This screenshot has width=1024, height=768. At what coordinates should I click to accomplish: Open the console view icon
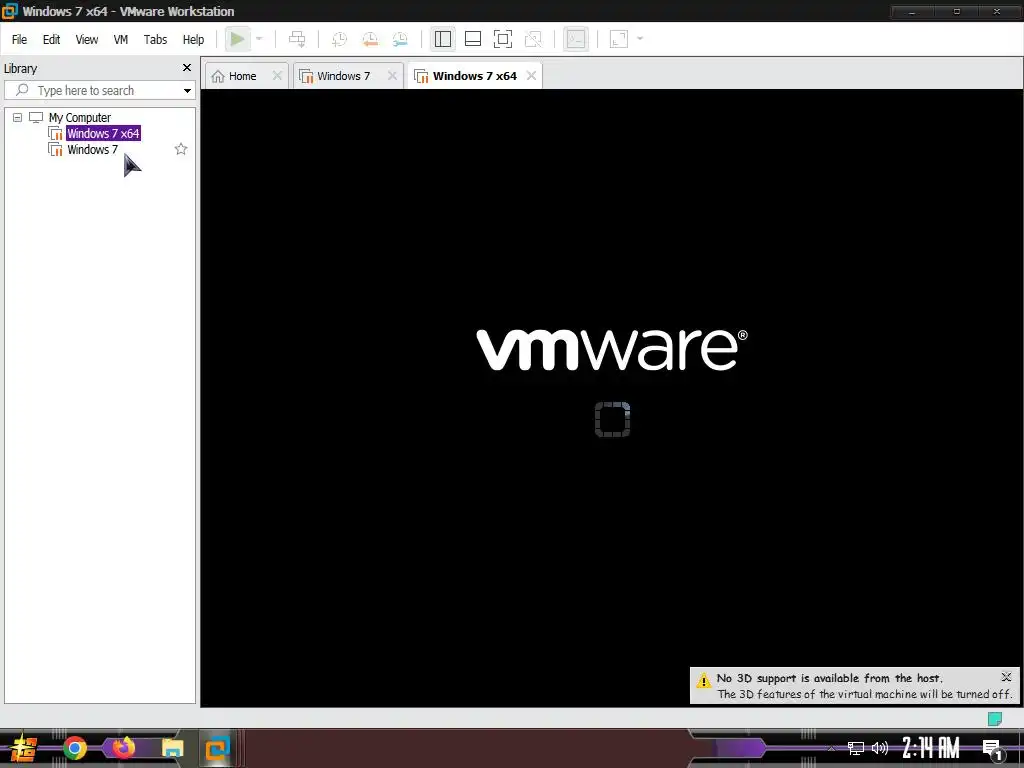575,39
